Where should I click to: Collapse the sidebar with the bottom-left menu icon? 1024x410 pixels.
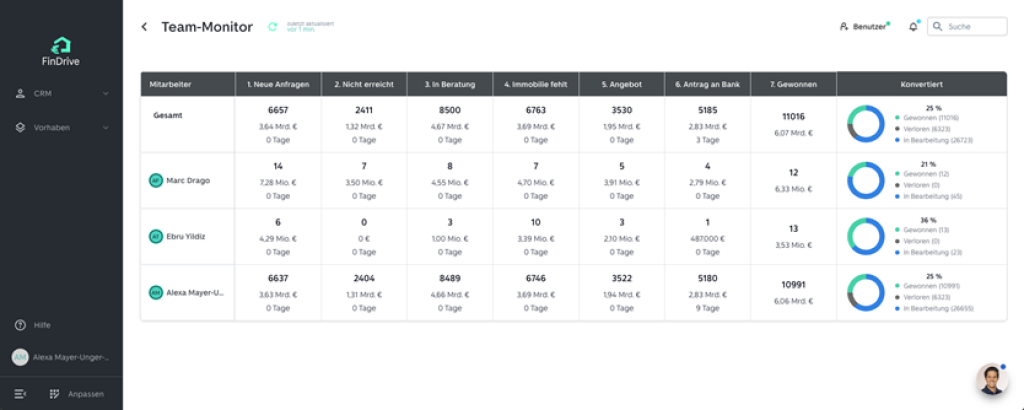tap(20, 394)
